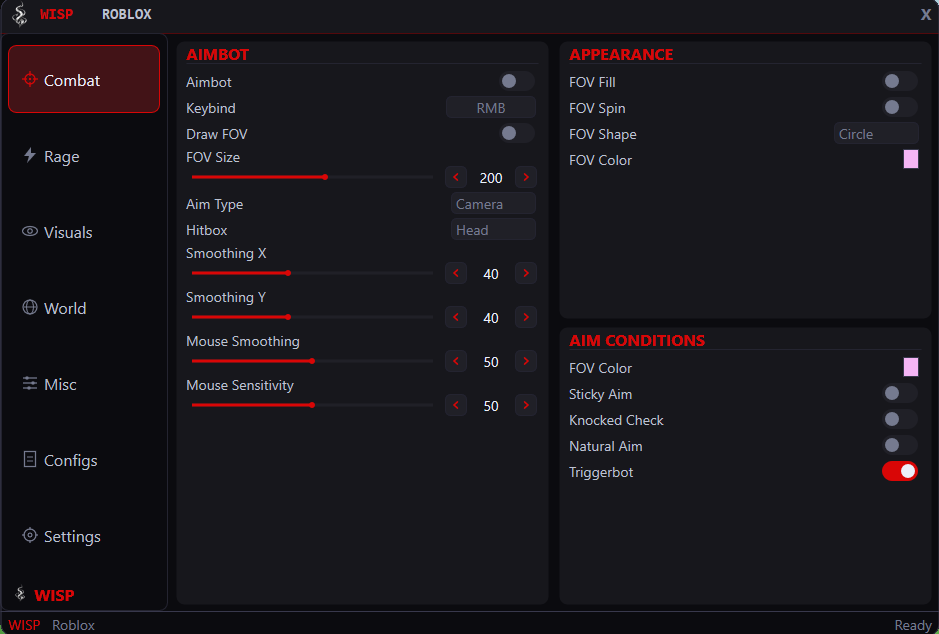The height and width of the screenshot is (634, 939).
Task: Click the AIM CONDITIONS section heading
Action: click(637, 341)
